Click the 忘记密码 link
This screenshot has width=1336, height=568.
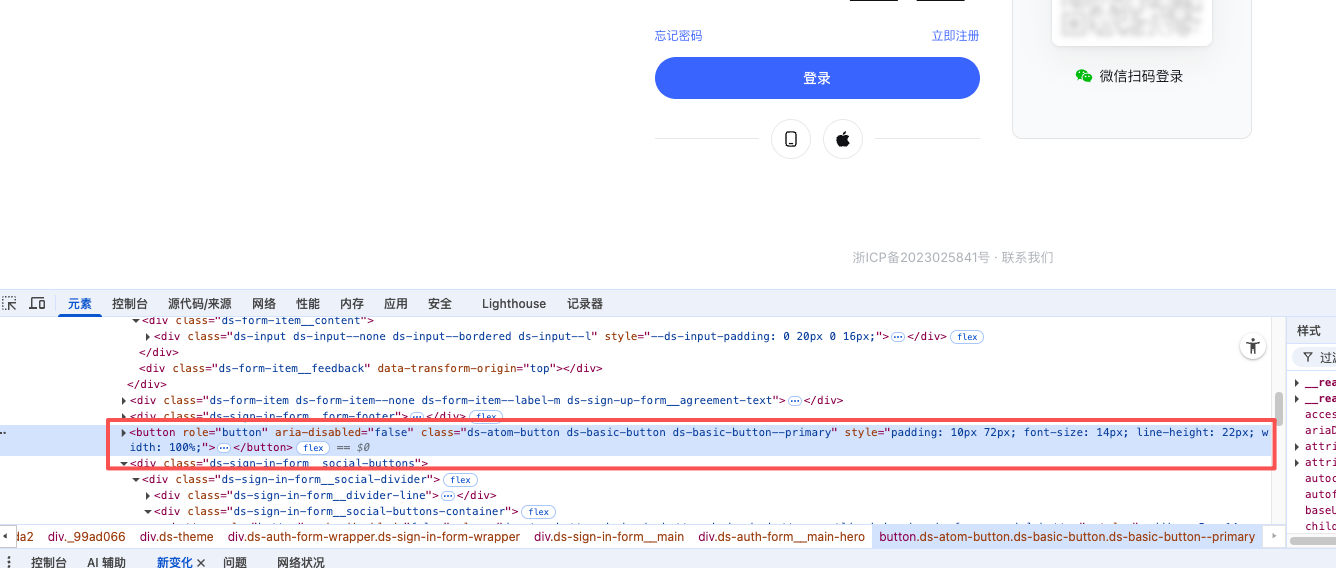point(678,36)
